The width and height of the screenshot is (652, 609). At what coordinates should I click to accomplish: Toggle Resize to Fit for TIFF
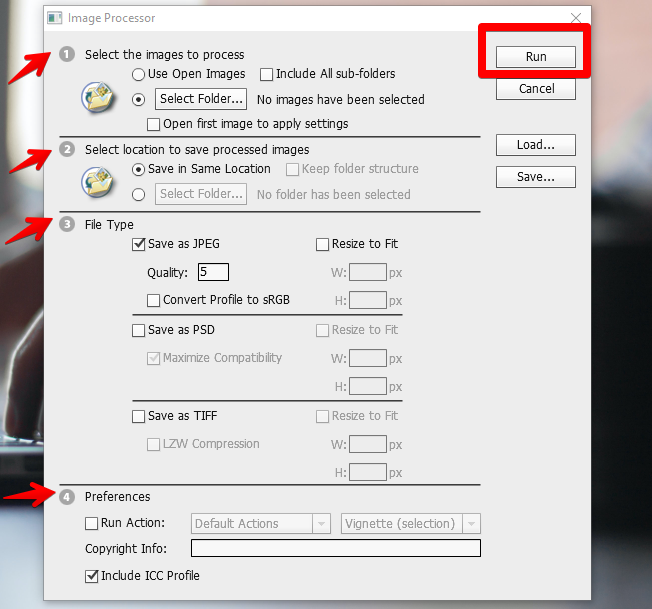[x=322, y=417]
